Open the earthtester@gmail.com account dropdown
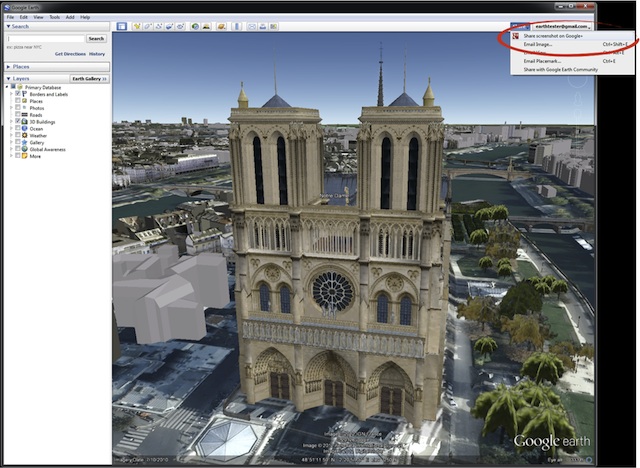 [562, 26]
